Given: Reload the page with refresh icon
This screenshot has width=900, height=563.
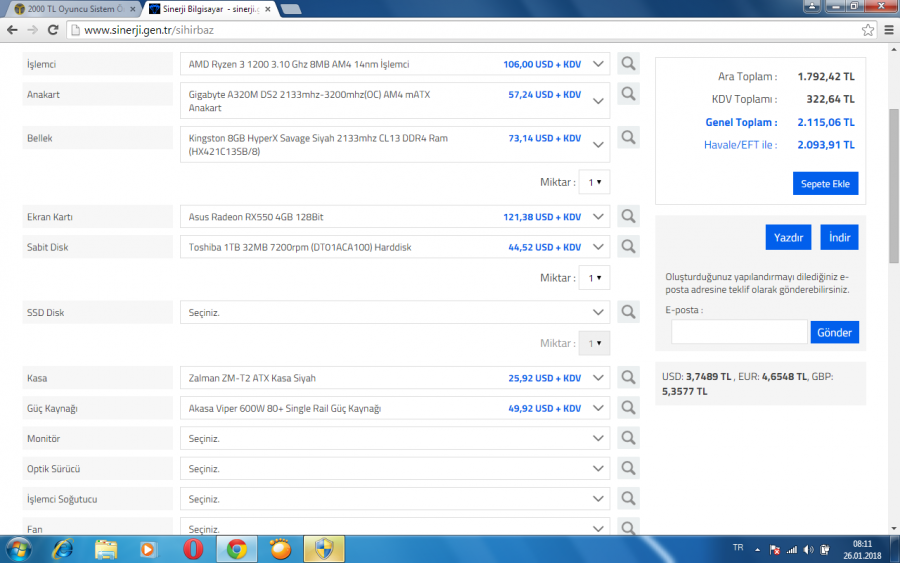Looking at the screenshot, I should 53,30.
